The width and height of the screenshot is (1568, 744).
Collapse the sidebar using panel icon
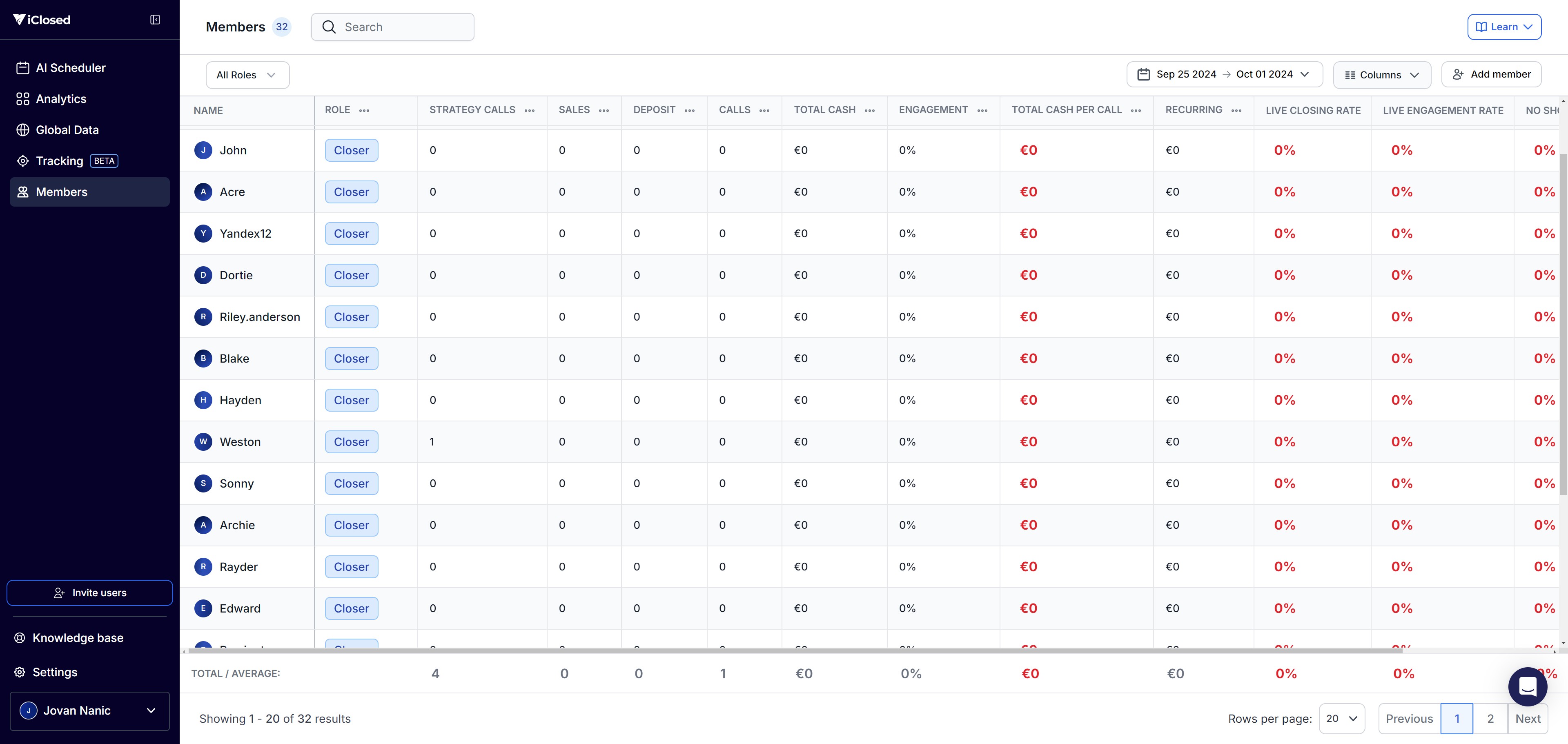pos(155,20)
